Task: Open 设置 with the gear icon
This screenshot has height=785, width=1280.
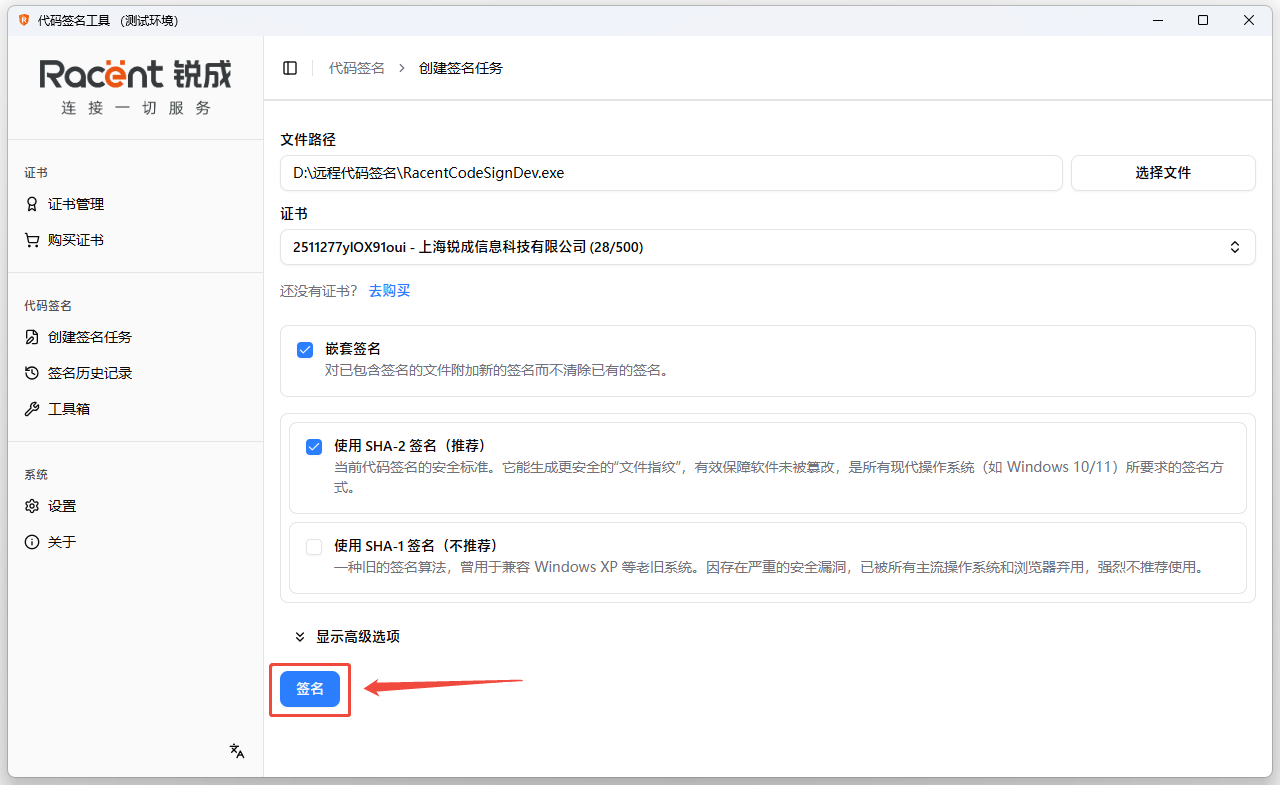Action: (31, 505)
